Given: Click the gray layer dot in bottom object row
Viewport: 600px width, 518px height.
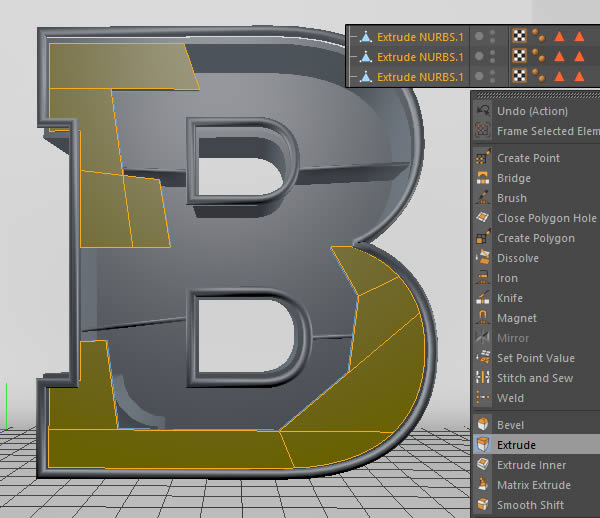Looking at the screenshot, I should (479, 76).
